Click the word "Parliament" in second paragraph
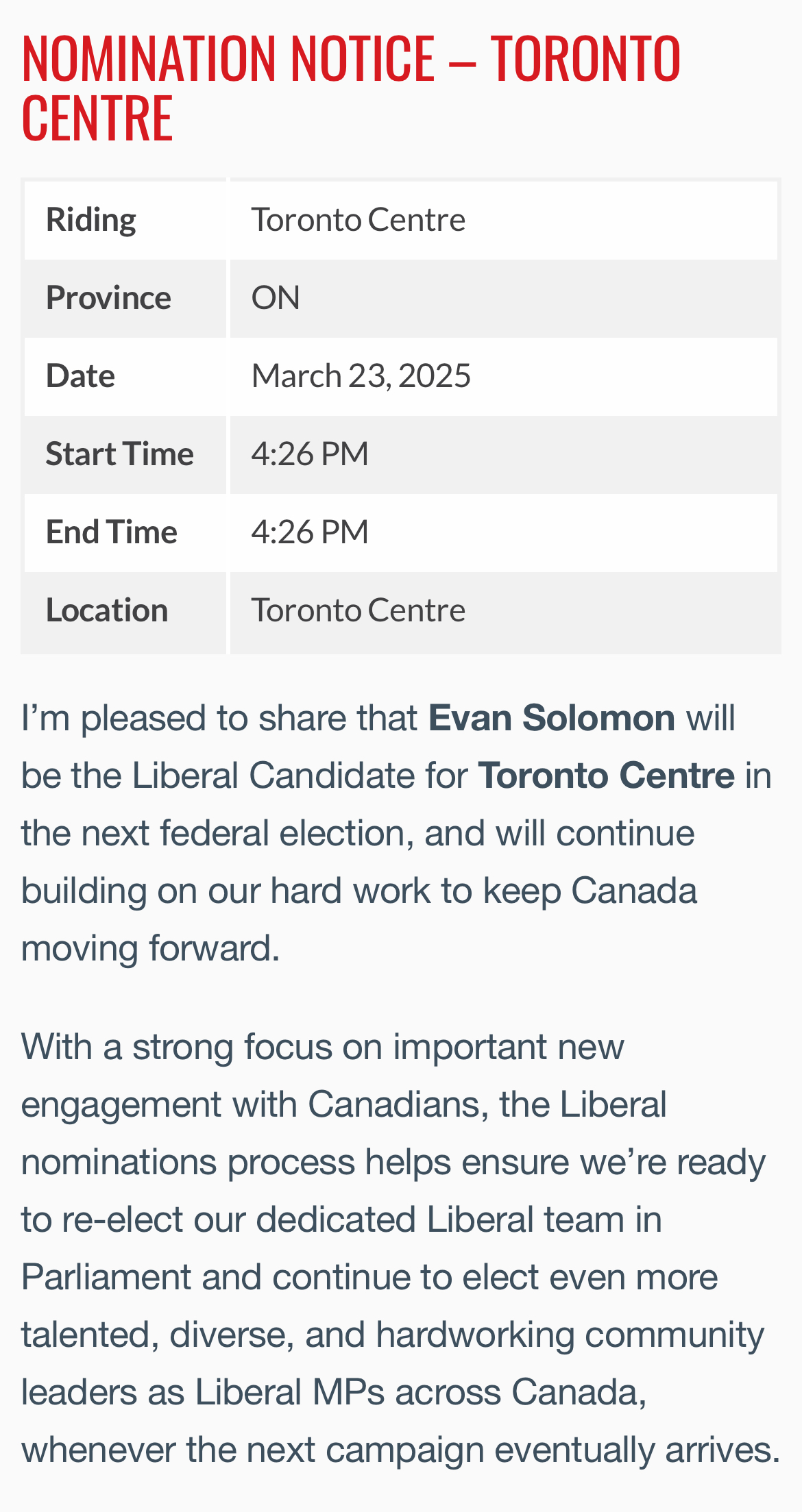 [106, 1277]
